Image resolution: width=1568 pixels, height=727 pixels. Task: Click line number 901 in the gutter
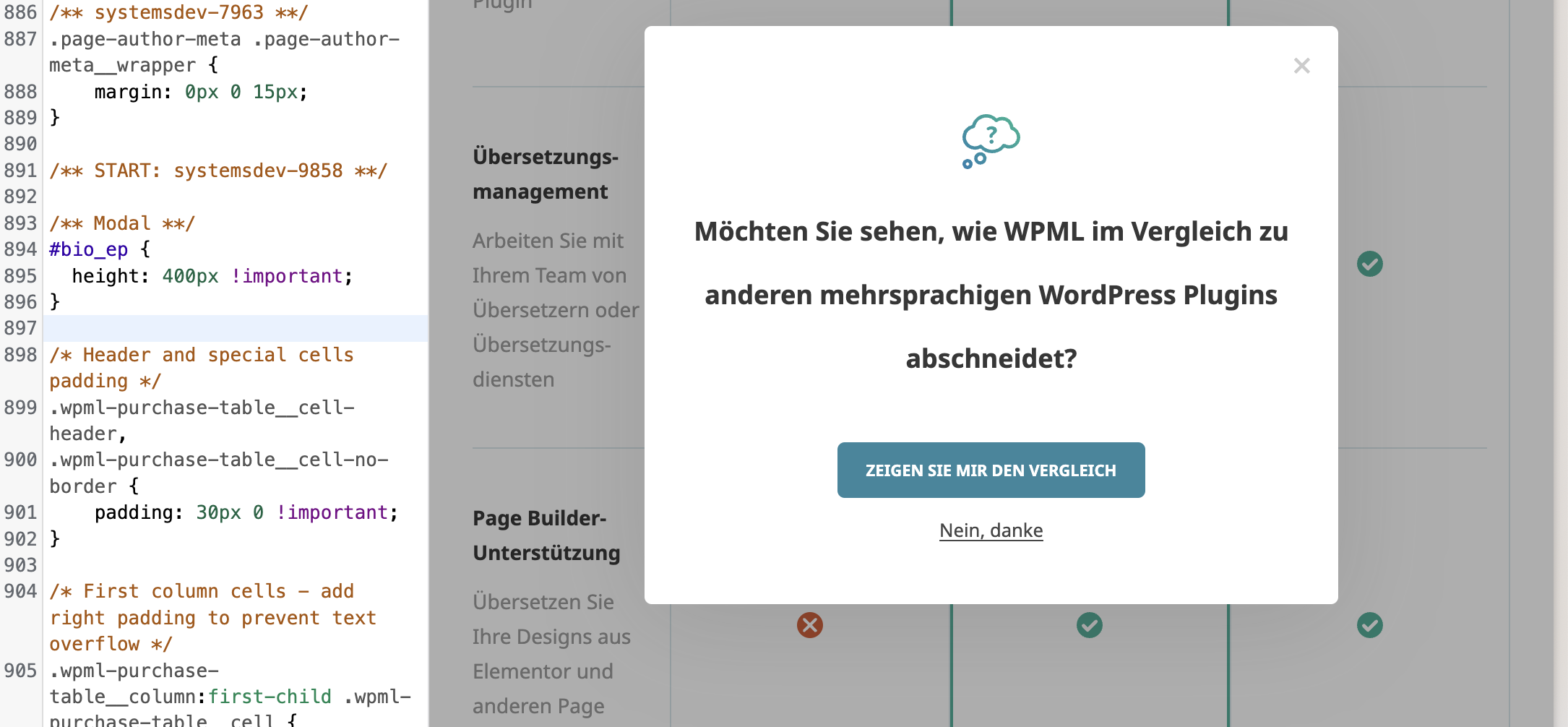(20, 512)
